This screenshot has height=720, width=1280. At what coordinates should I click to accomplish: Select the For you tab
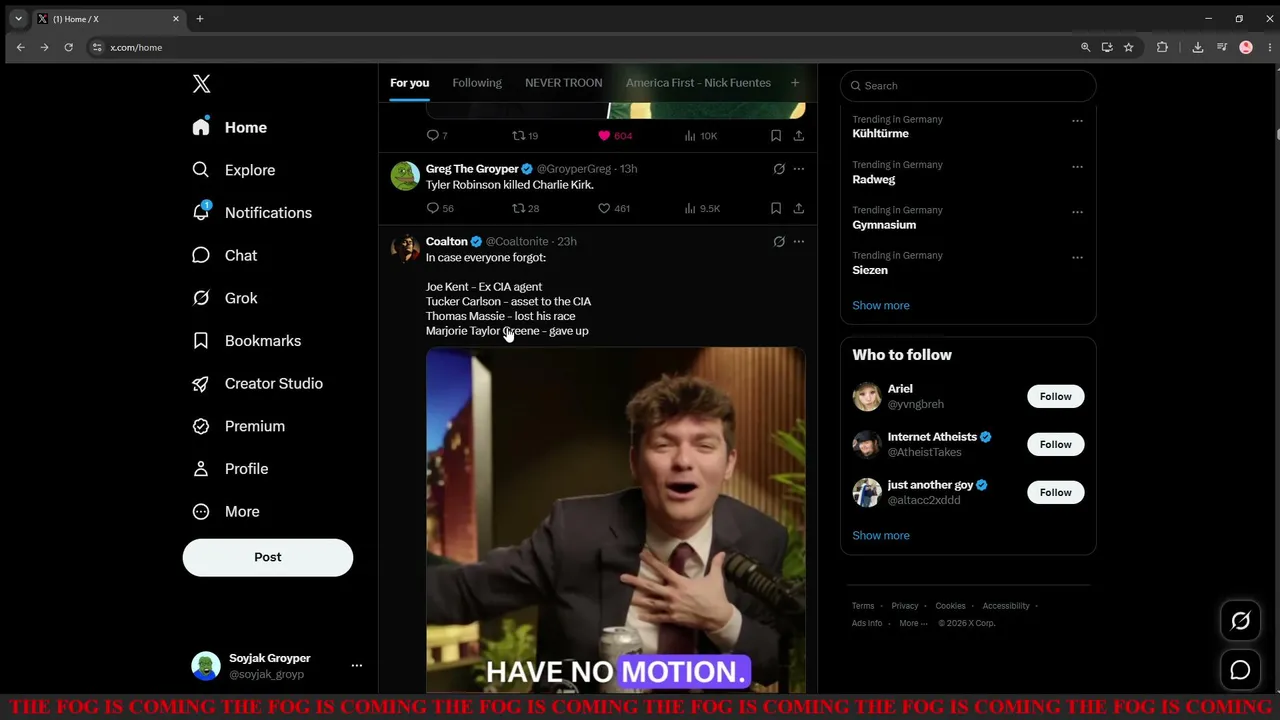pos(409,83)
